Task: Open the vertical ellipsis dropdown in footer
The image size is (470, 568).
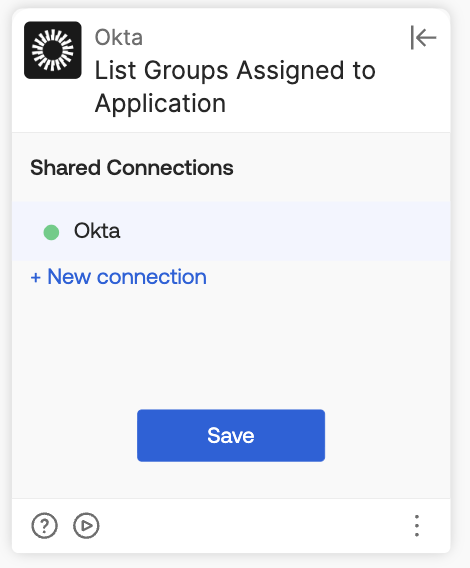Action: click(x=417, y=525)
